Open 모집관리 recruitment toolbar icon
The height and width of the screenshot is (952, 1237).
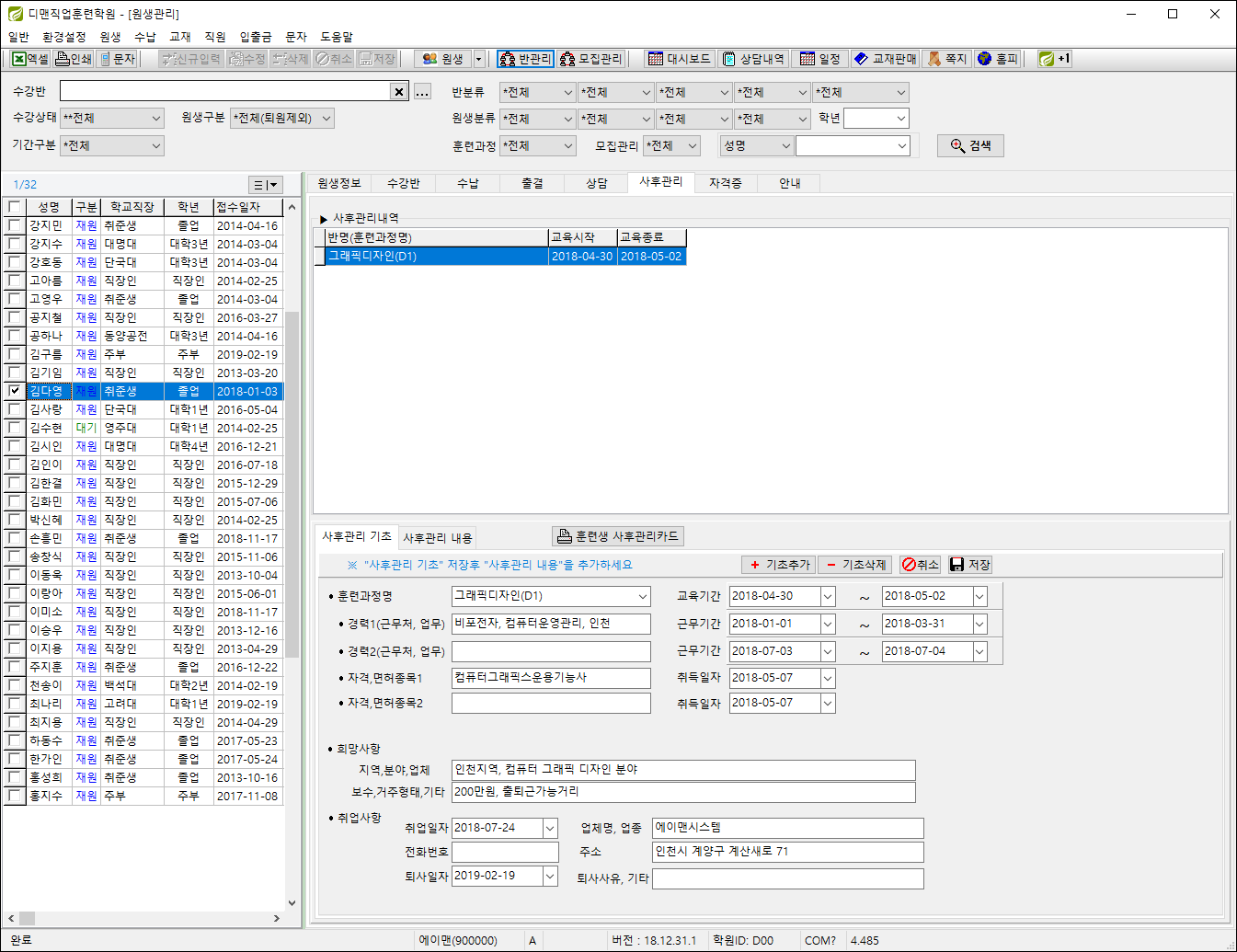[x=591, y=59]
